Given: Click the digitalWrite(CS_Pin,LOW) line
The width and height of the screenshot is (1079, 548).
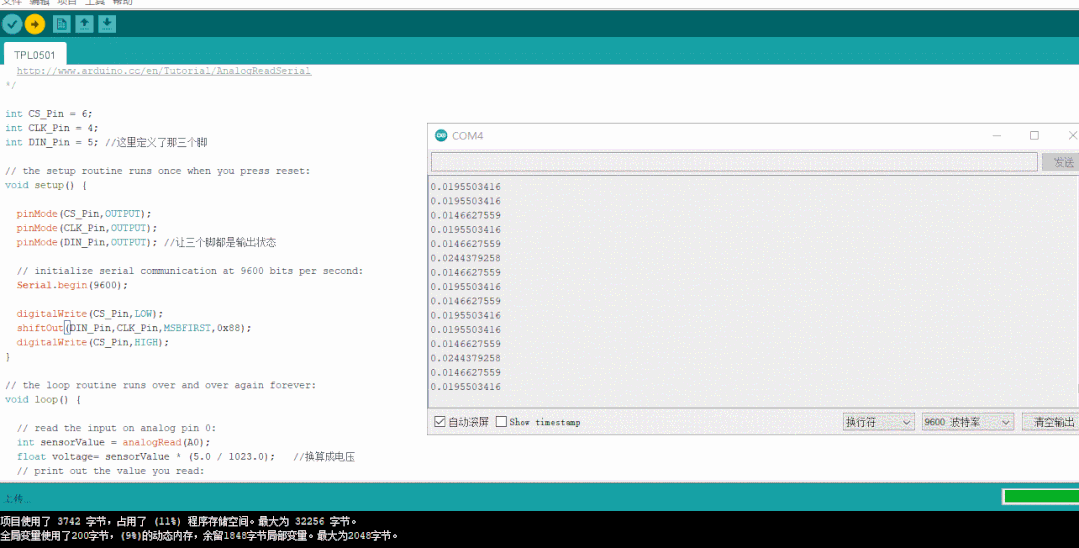Looking at the screenshot, I should click(x=89, y=313).
